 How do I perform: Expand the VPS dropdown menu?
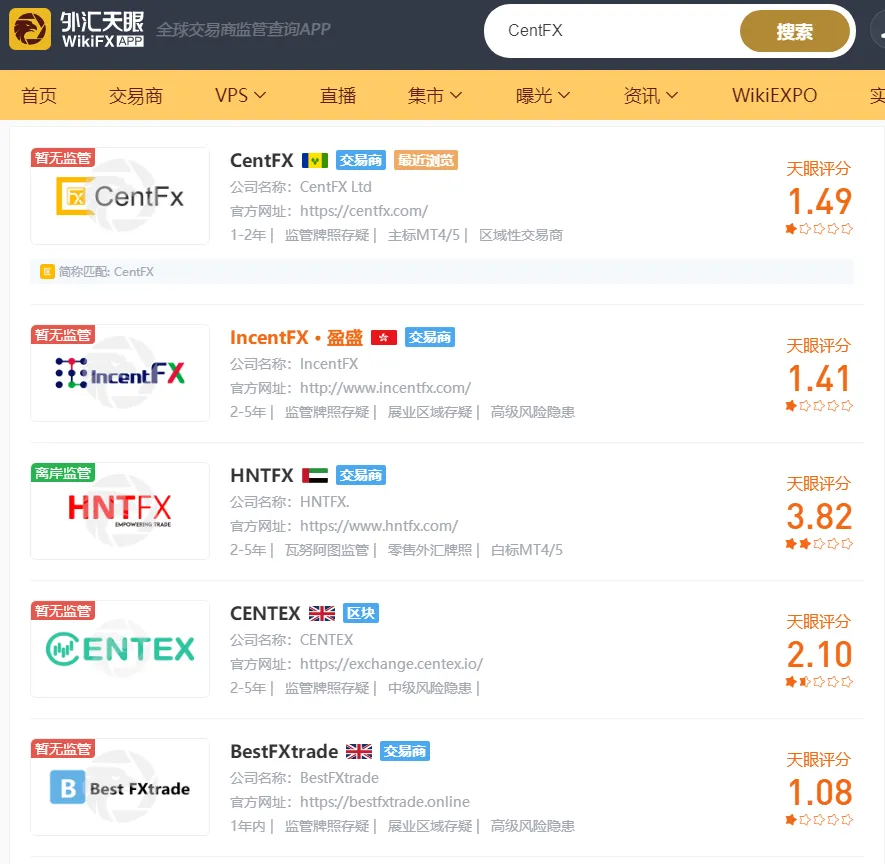coord(240,95)
